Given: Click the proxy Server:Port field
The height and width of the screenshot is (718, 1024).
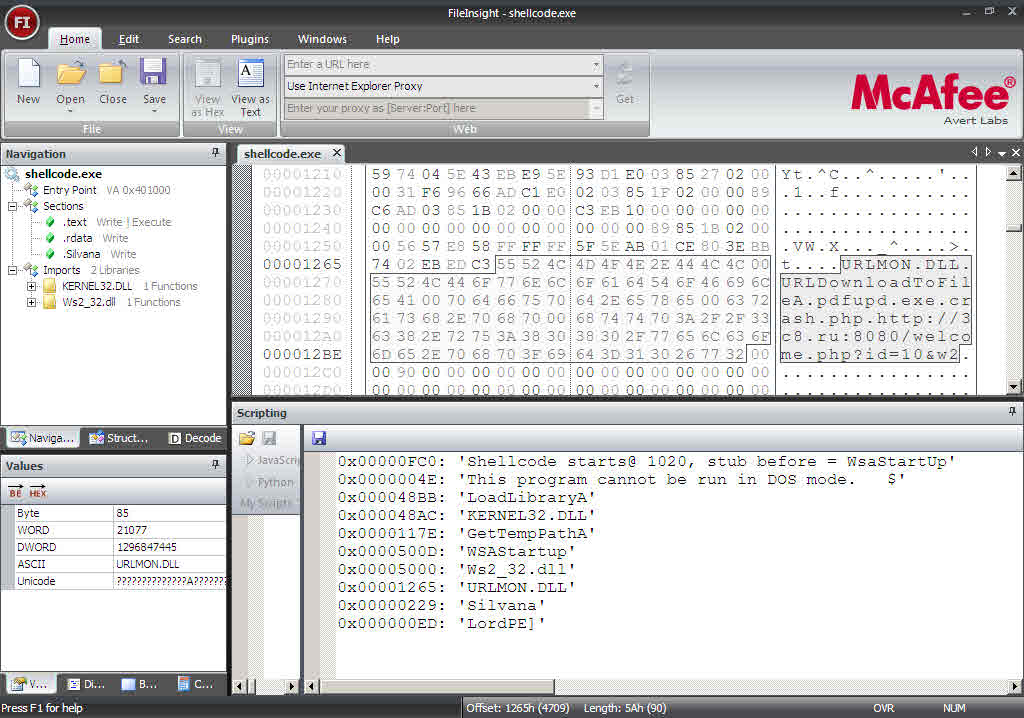Looking at the screenshot, I should pos(436,108).
